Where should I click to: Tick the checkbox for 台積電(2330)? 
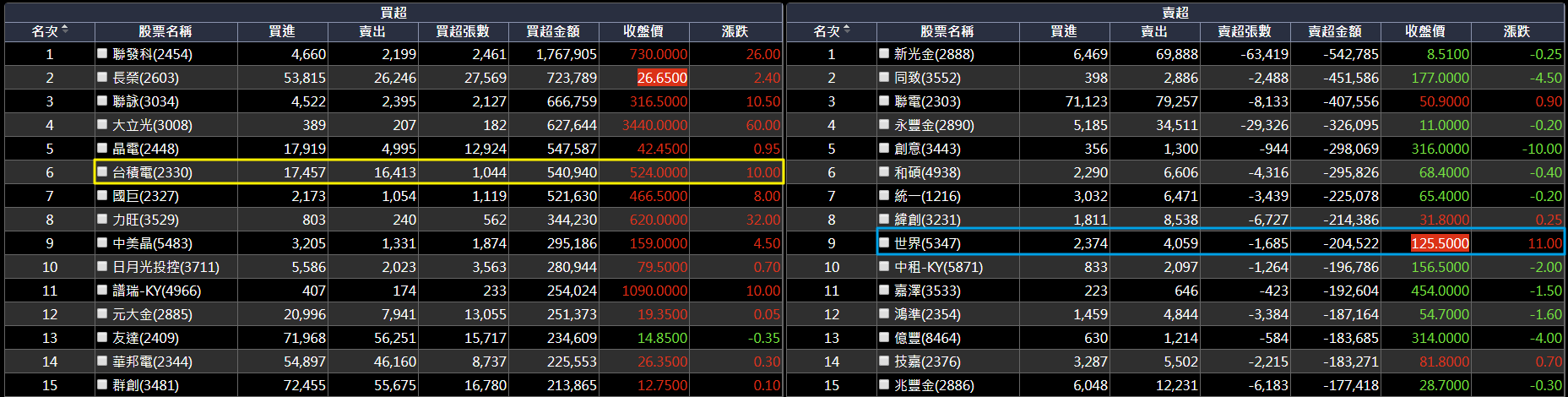point(102,171)
